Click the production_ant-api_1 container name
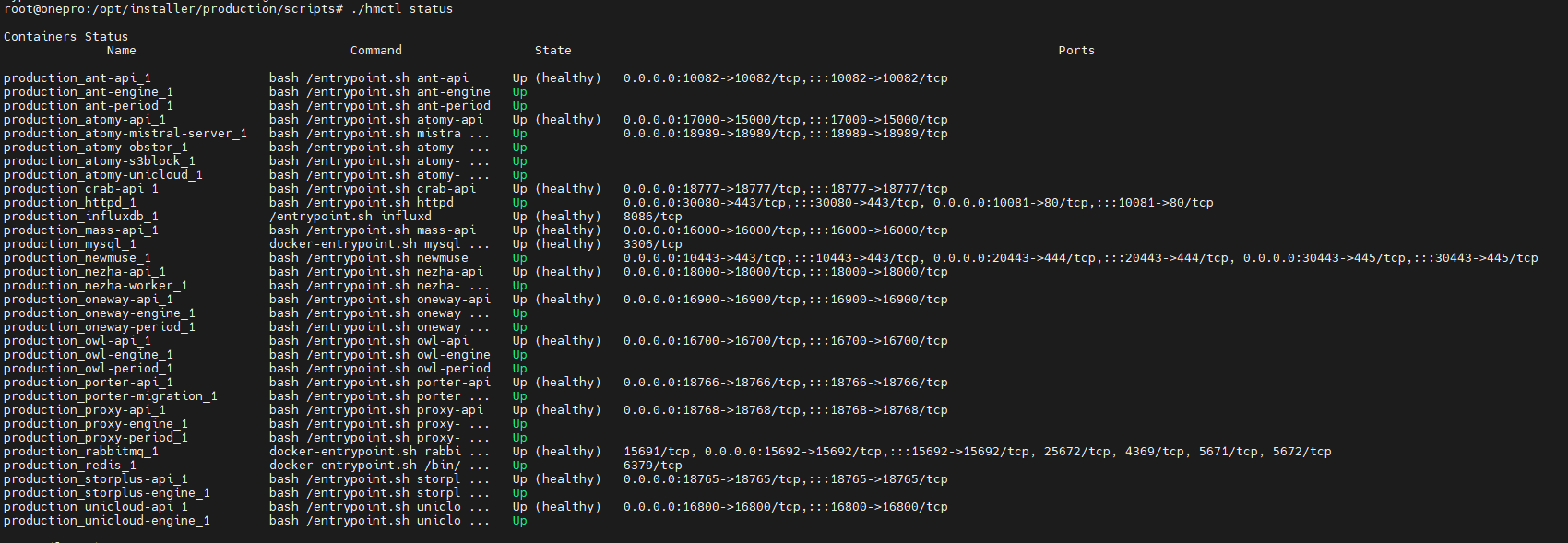The image size is (1568, 543). (77, 78)
